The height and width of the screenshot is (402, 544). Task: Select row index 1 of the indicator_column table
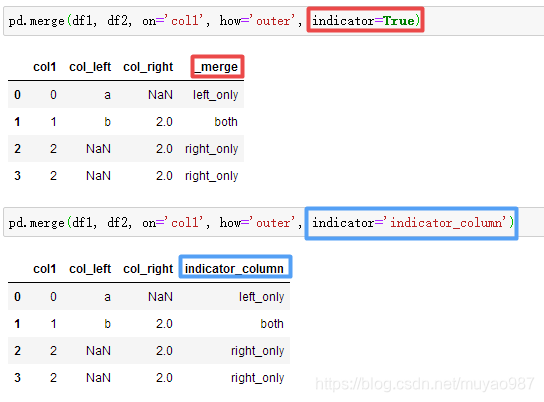[x=17, y=324]
